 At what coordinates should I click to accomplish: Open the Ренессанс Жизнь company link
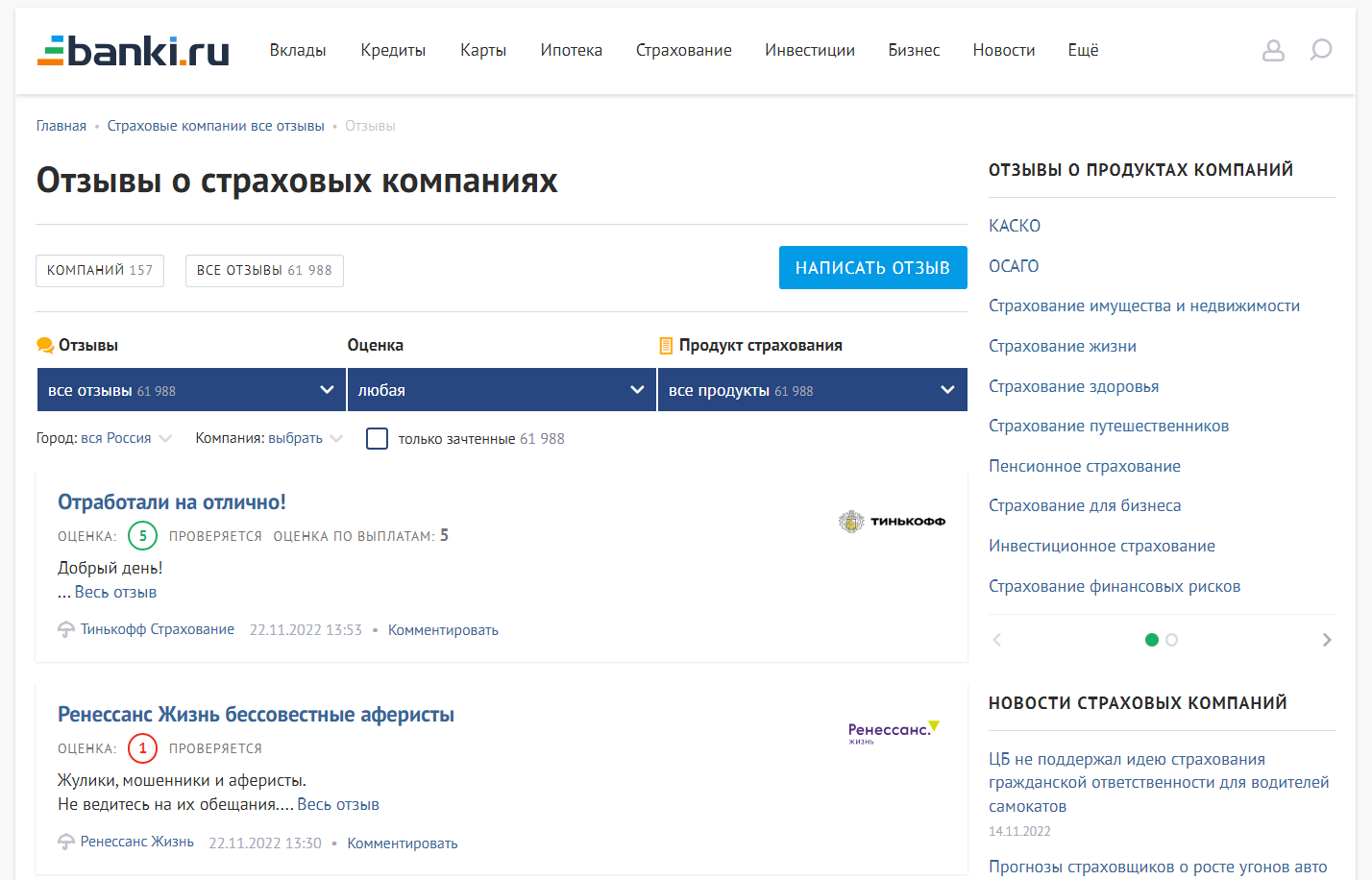click(x=137, y=842)
